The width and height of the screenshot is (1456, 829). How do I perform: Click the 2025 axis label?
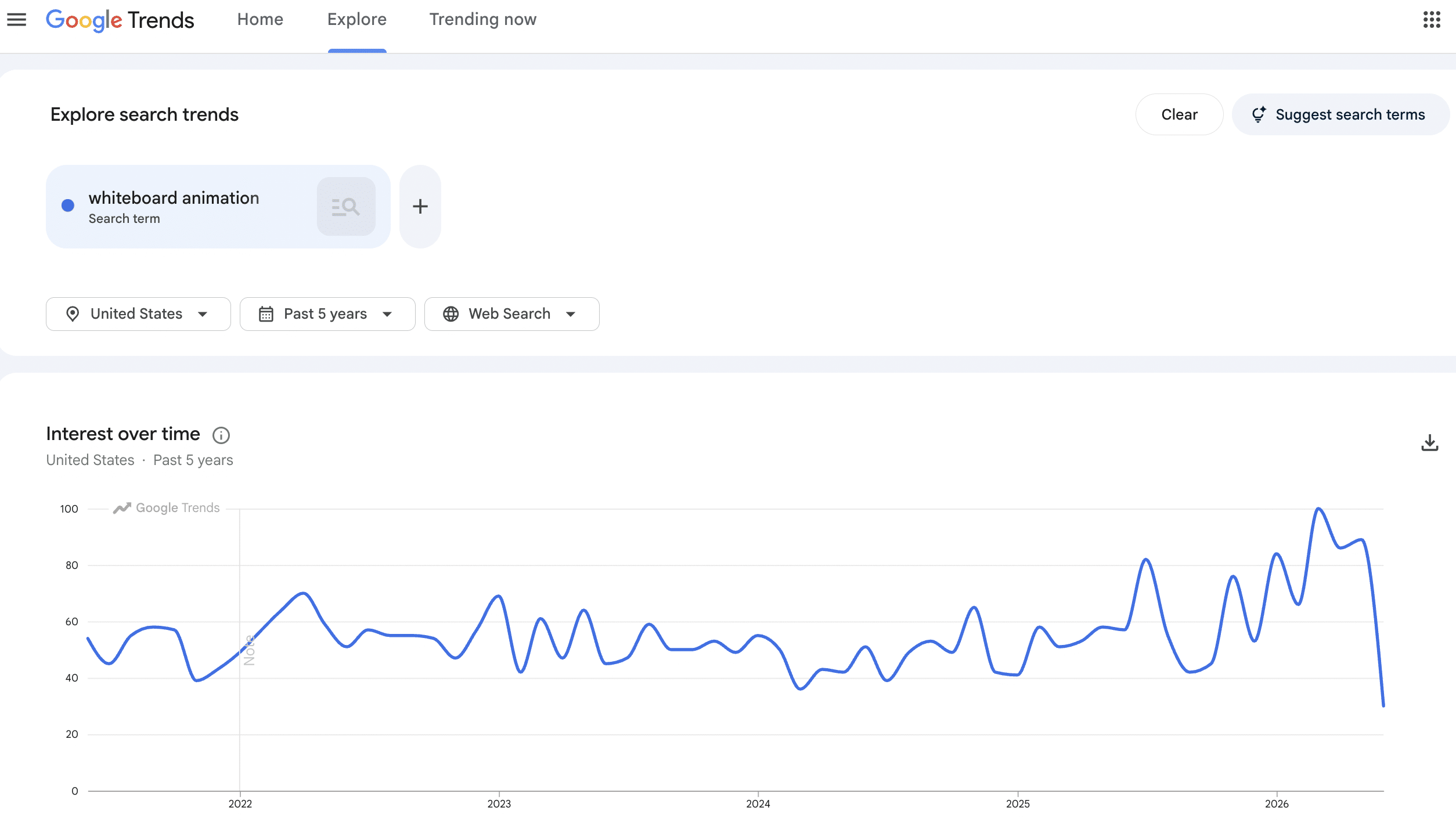click(1018, 804)
